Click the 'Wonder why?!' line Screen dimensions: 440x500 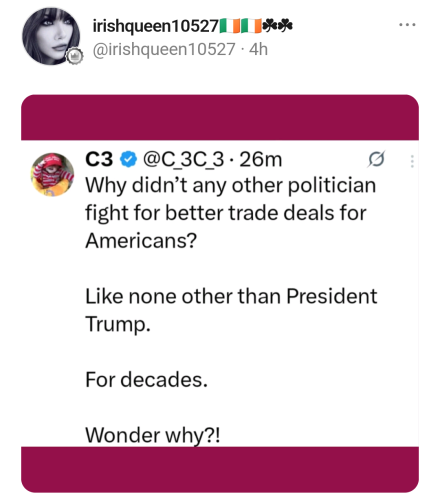click(153, 435)
